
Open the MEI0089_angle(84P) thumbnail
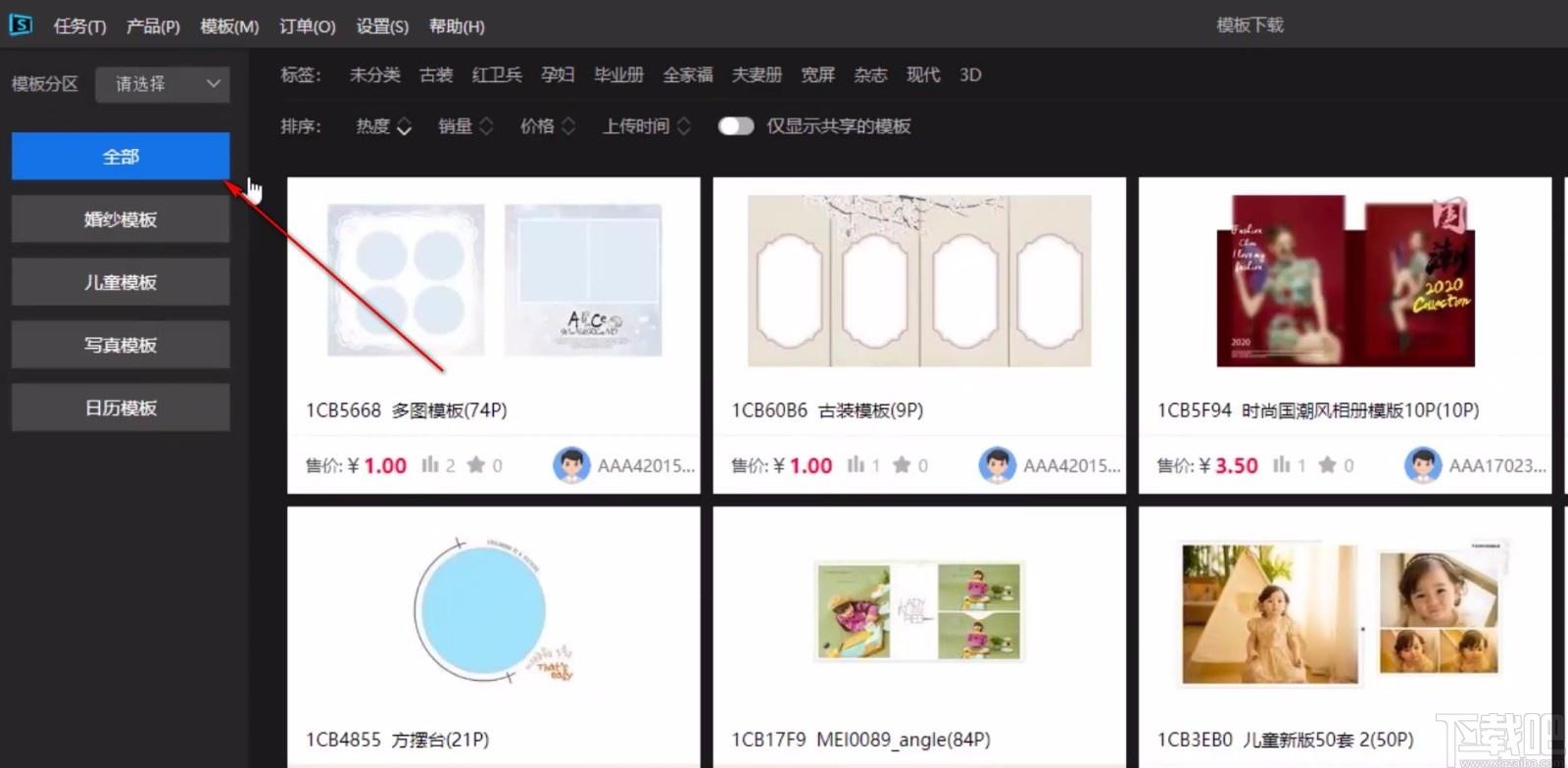(919, 610)
